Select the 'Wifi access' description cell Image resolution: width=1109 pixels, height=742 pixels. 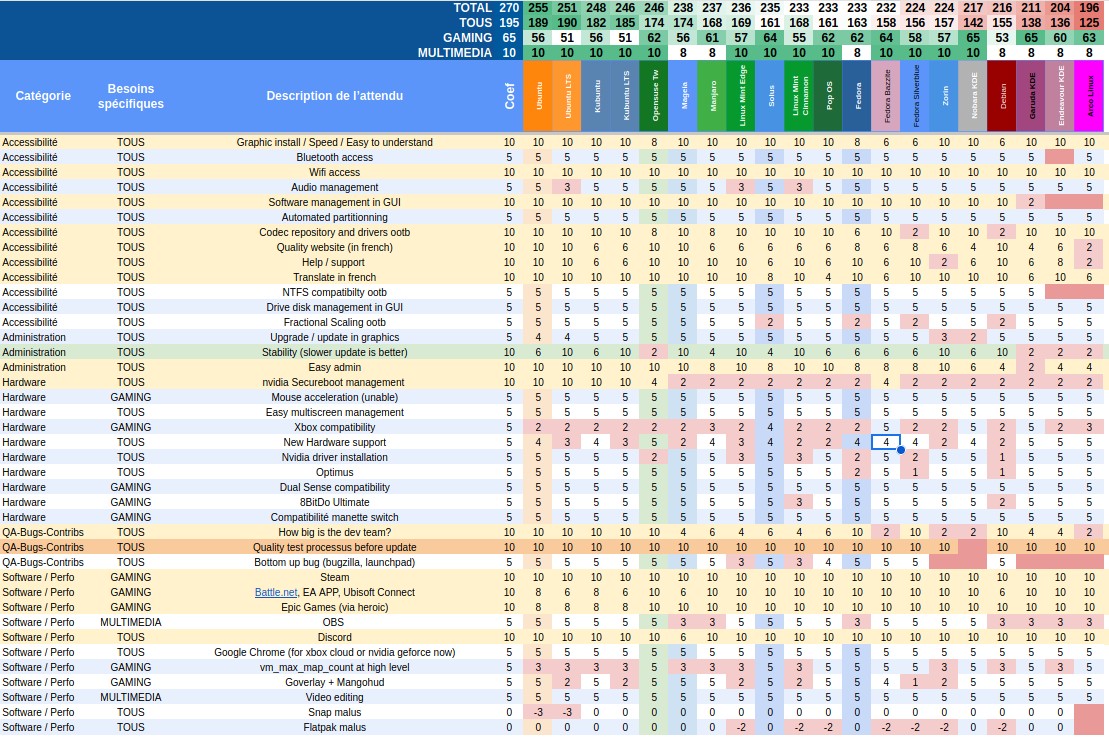334,172
